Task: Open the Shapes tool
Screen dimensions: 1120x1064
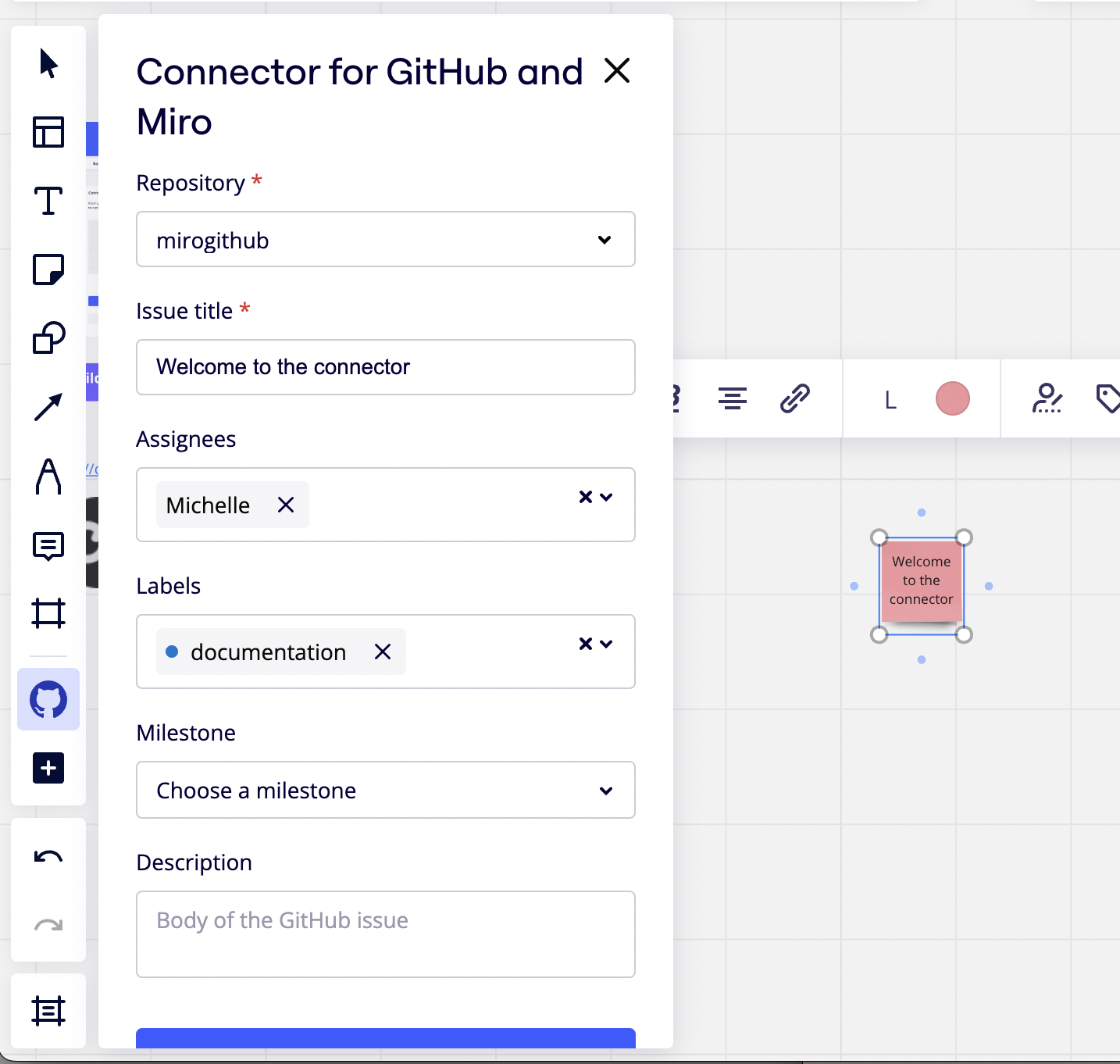Action: tap(48, 338)
